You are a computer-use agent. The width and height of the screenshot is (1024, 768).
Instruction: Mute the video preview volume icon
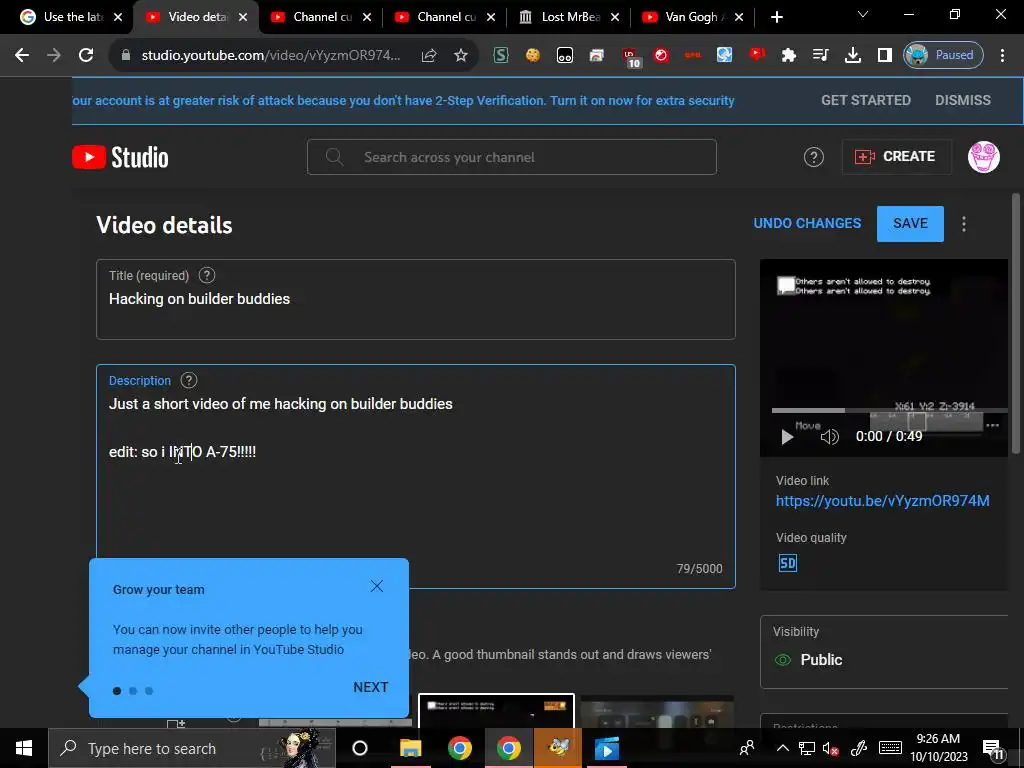(x=829, y=437)
